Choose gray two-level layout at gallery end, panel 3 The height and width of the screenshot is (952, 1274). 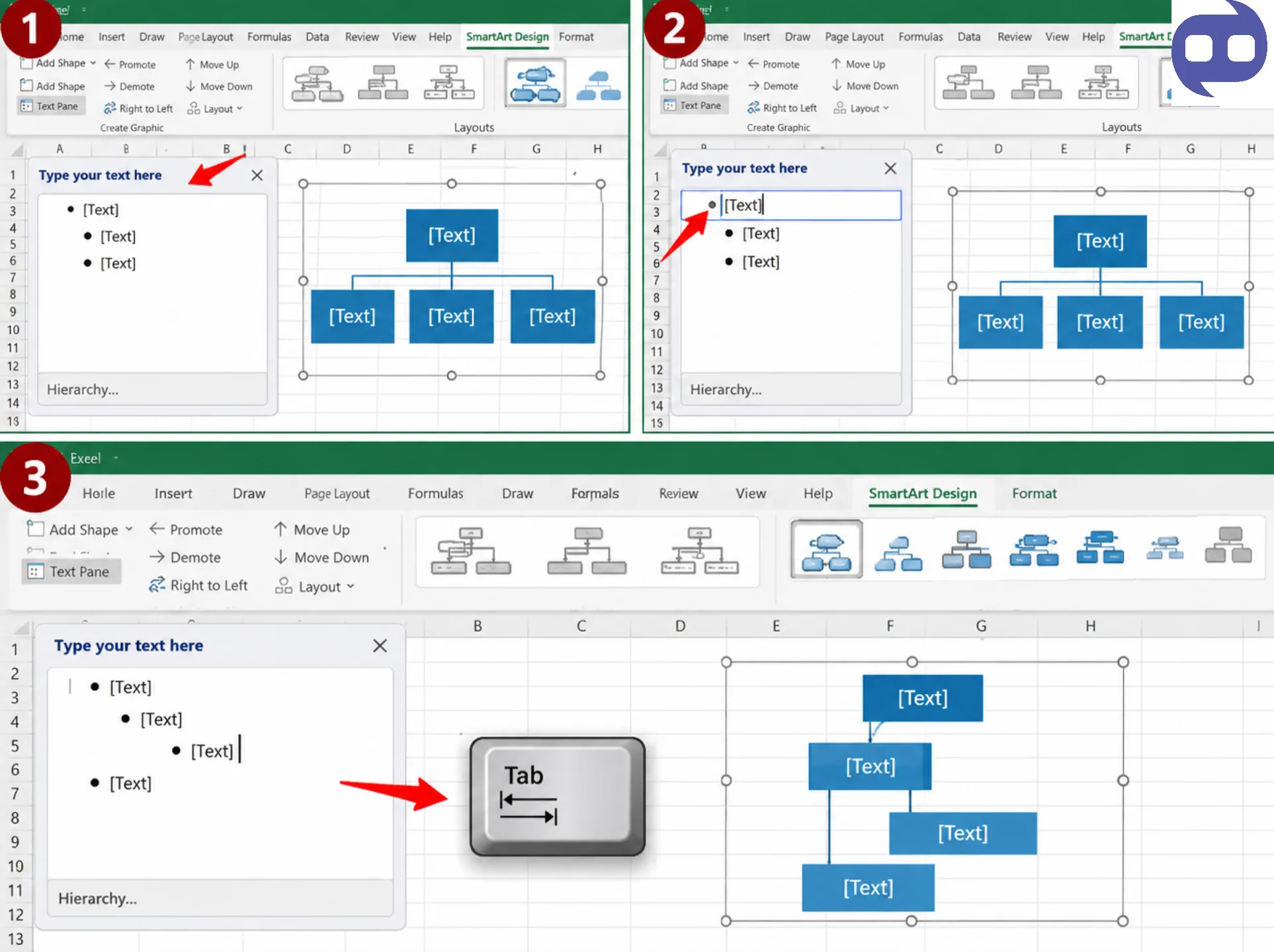pos(1228,546)
